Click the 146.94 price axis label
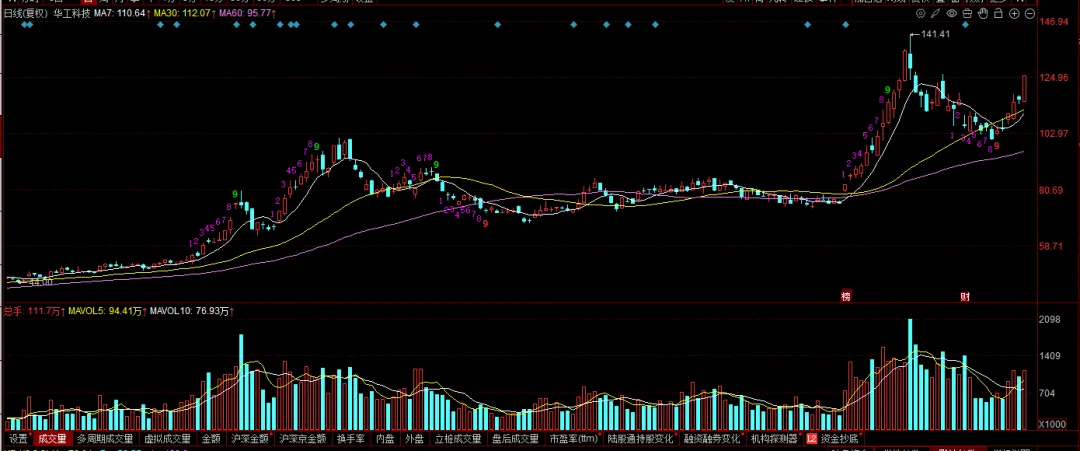This screenshot has height=451, width=1080. pyautogui.click(x=1054, y=22)
